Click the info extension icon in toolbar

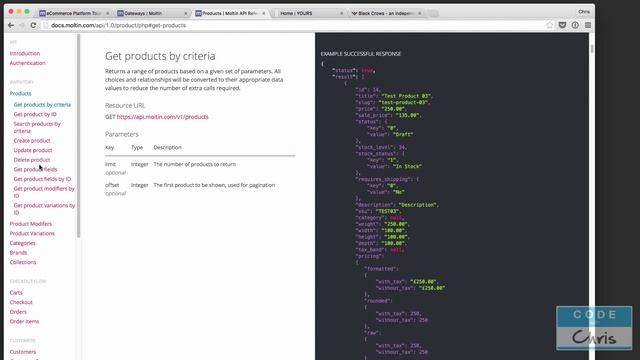point(575,25)
